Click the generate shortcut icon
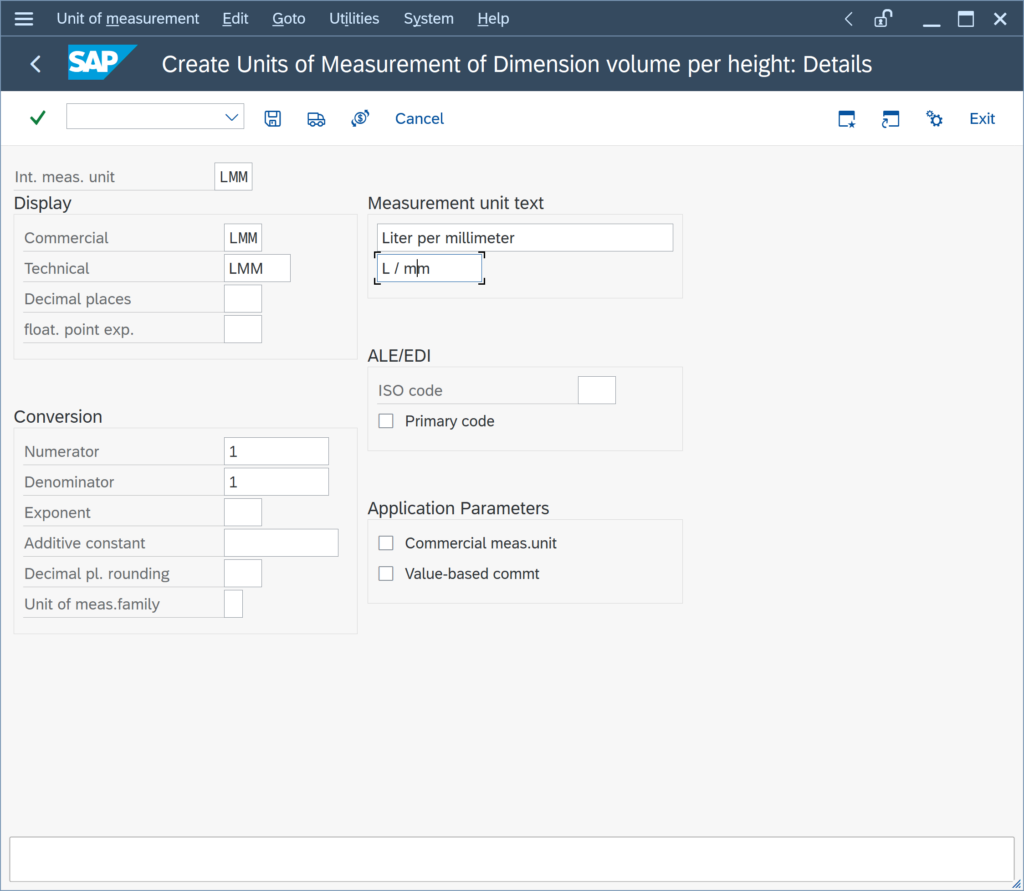 [x=890, y=119]
